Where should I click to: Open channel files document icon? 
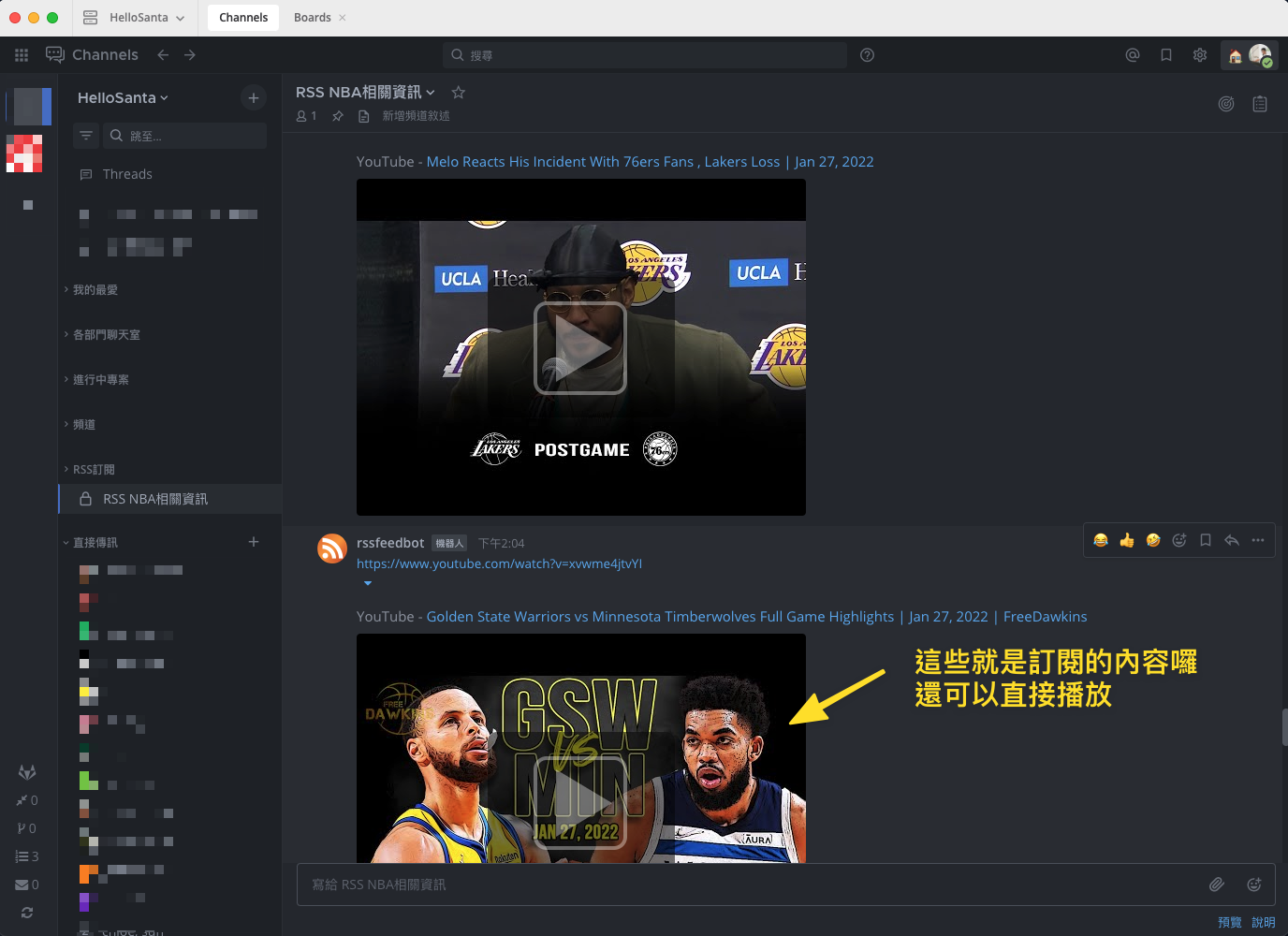[364, 116]
